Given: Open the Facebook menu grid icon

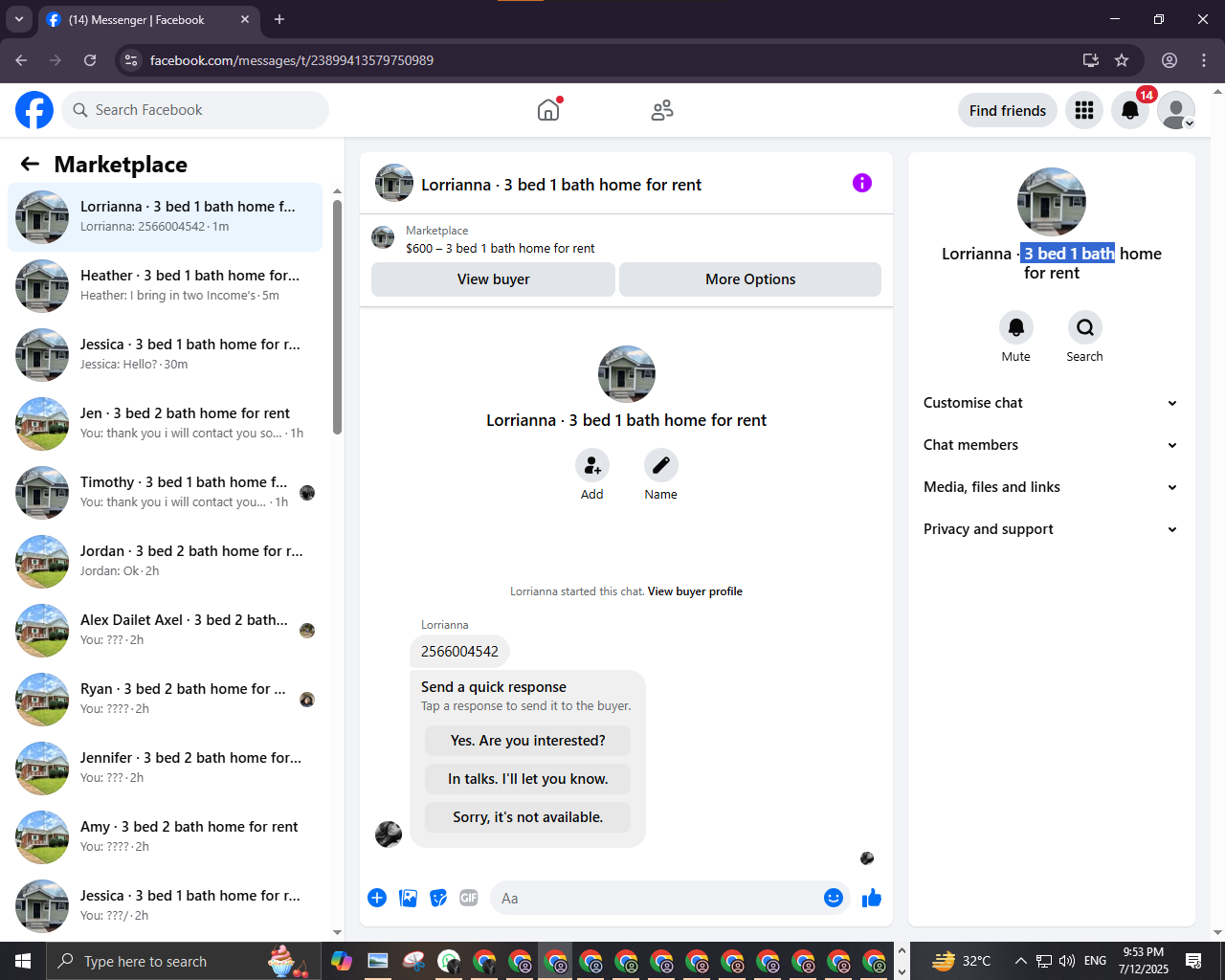Looking at the screenshot, I should click(x=1084, y=110).
